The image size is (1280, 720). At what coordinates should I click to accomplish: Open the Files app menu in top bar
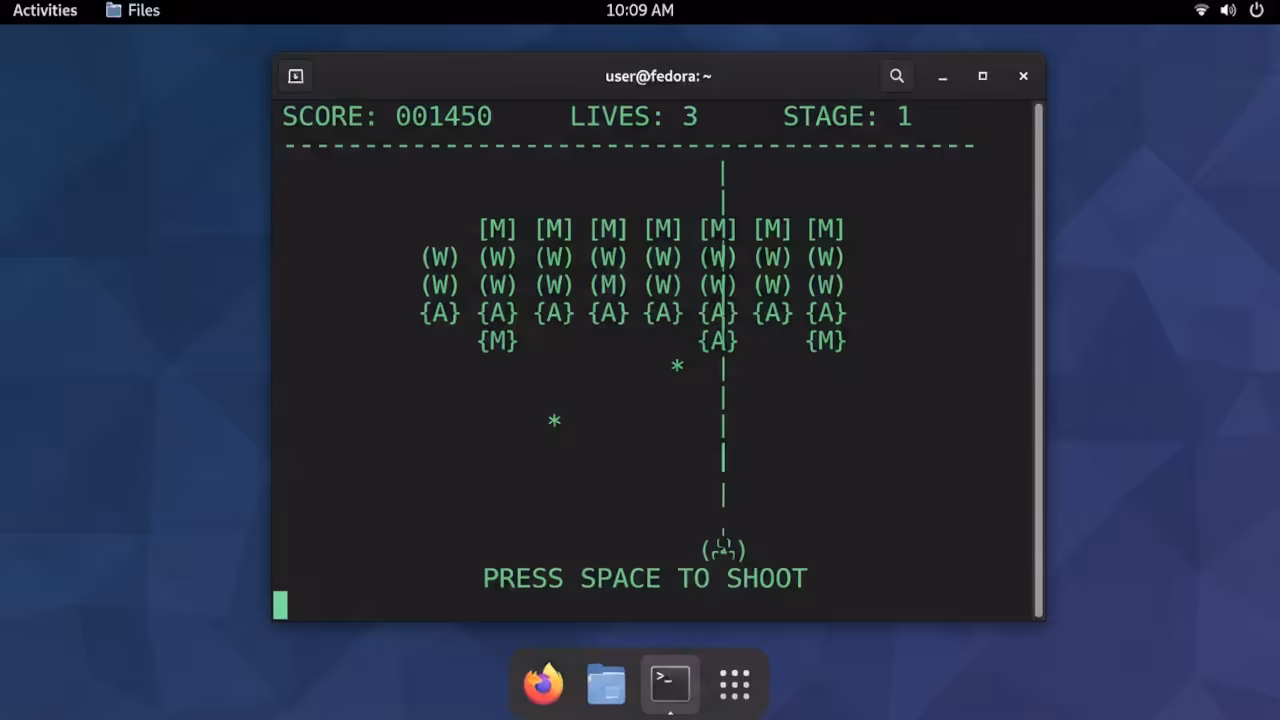coord(133,10)
